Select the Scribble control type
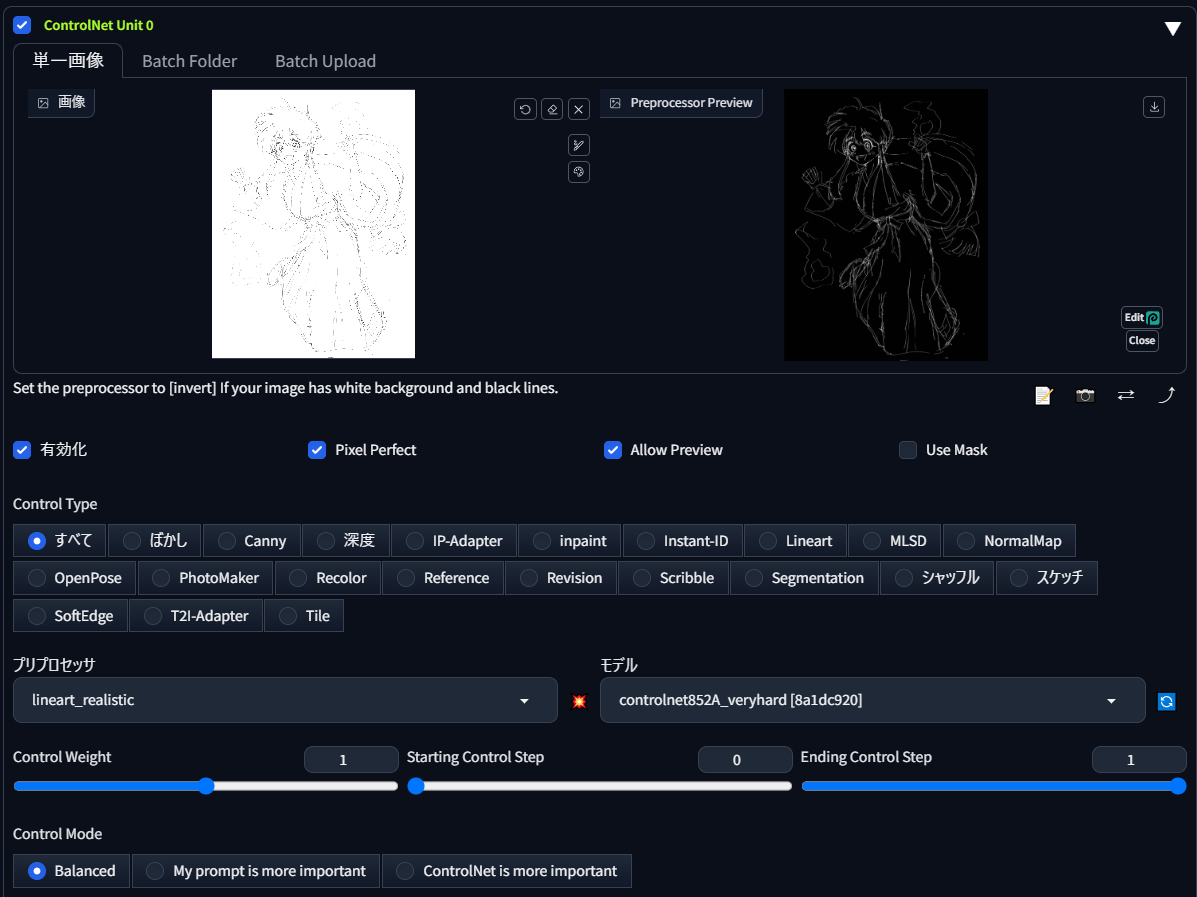This screenshot has height=897, width=1197. [674, 578]
